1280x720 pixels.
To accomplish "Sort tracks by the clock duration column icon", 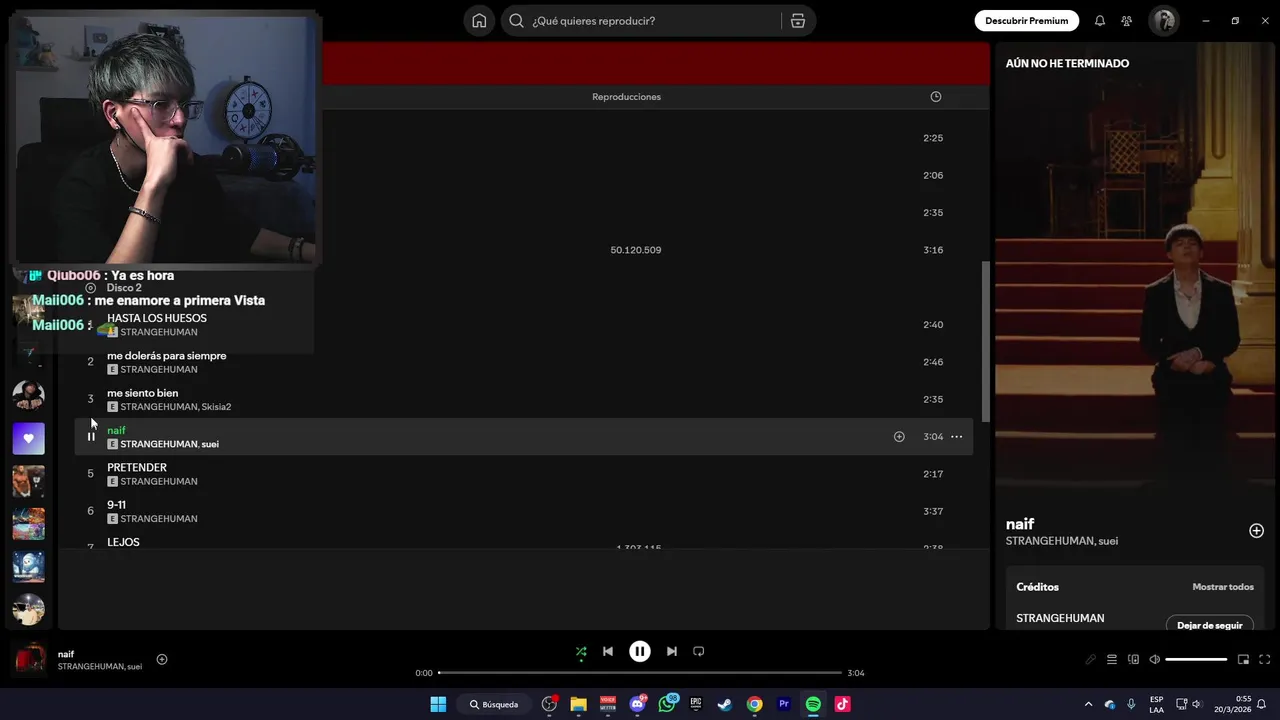I will click(936, 97).
